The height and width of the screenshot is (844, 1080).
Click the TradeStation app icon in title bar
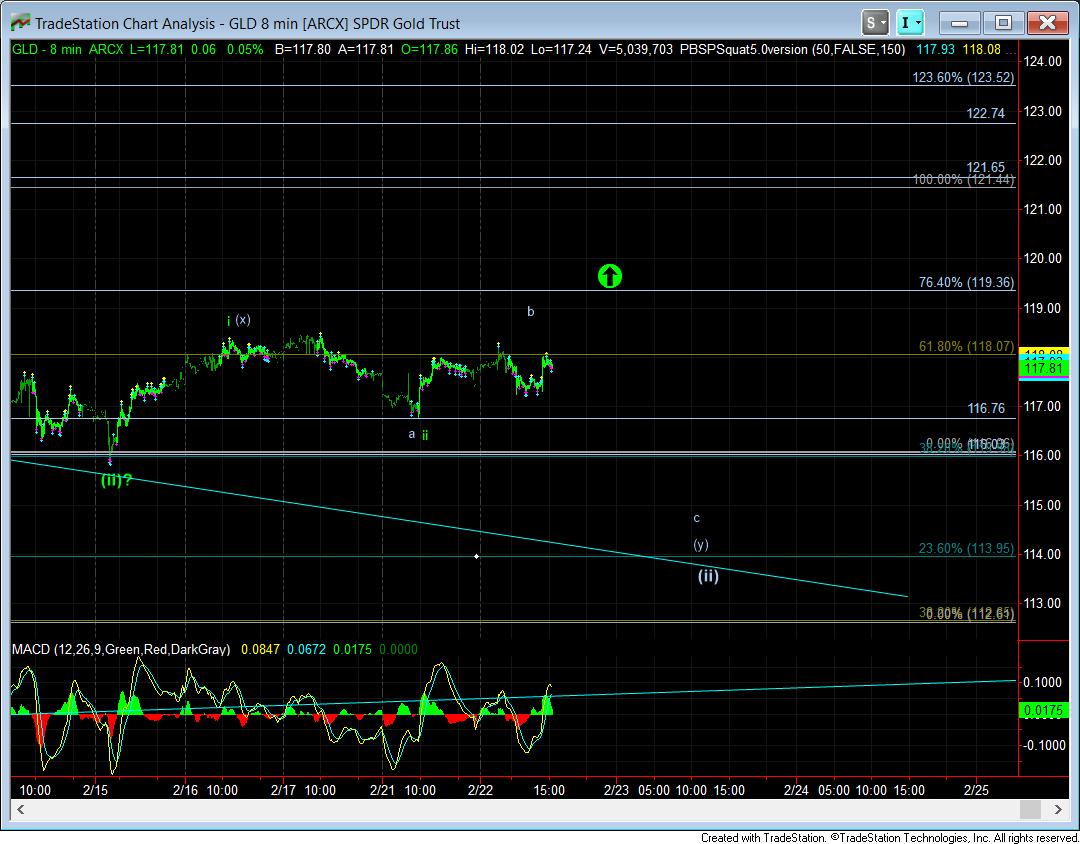21,23
